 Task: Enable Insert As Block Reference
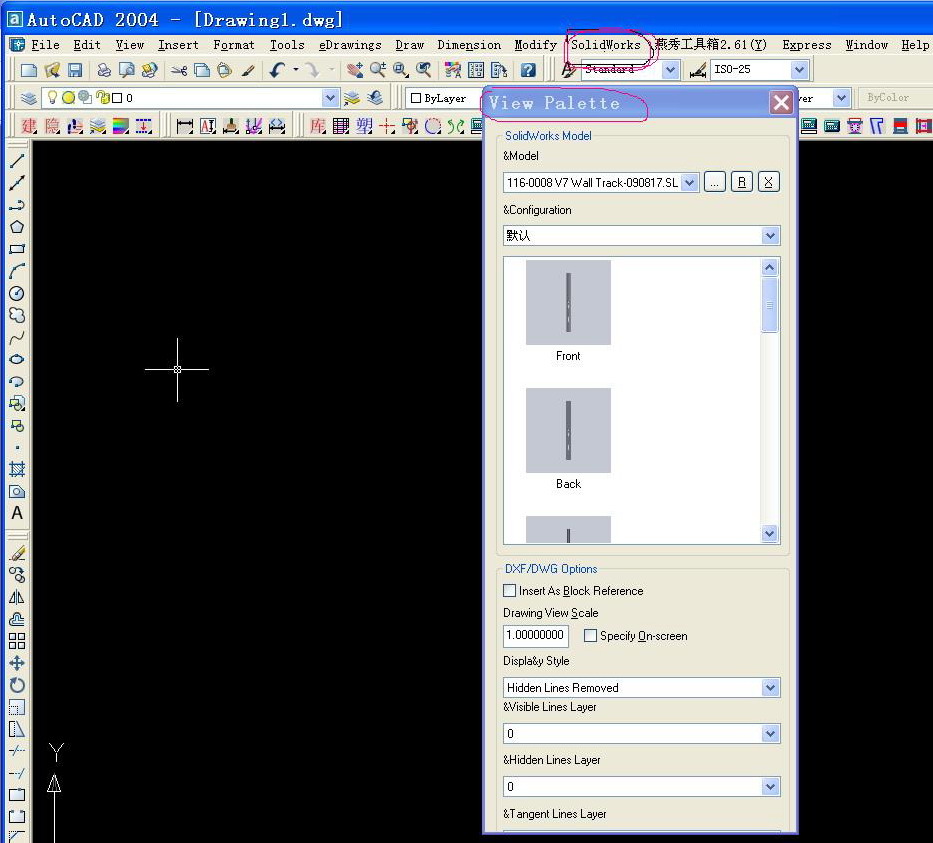tap(510, 591)
